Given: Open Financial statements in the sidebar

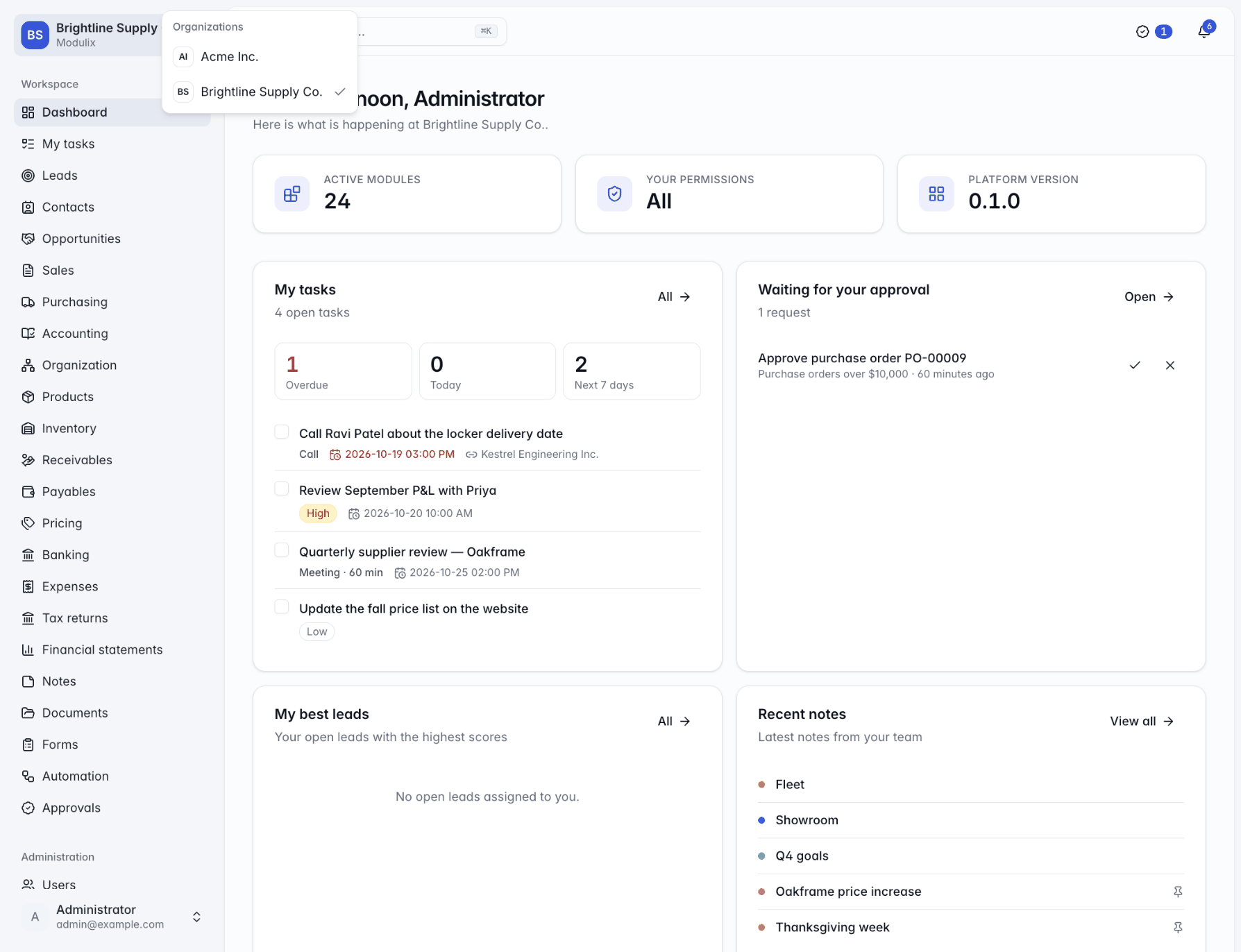Looking at the screenshot, I should (112, 649).
